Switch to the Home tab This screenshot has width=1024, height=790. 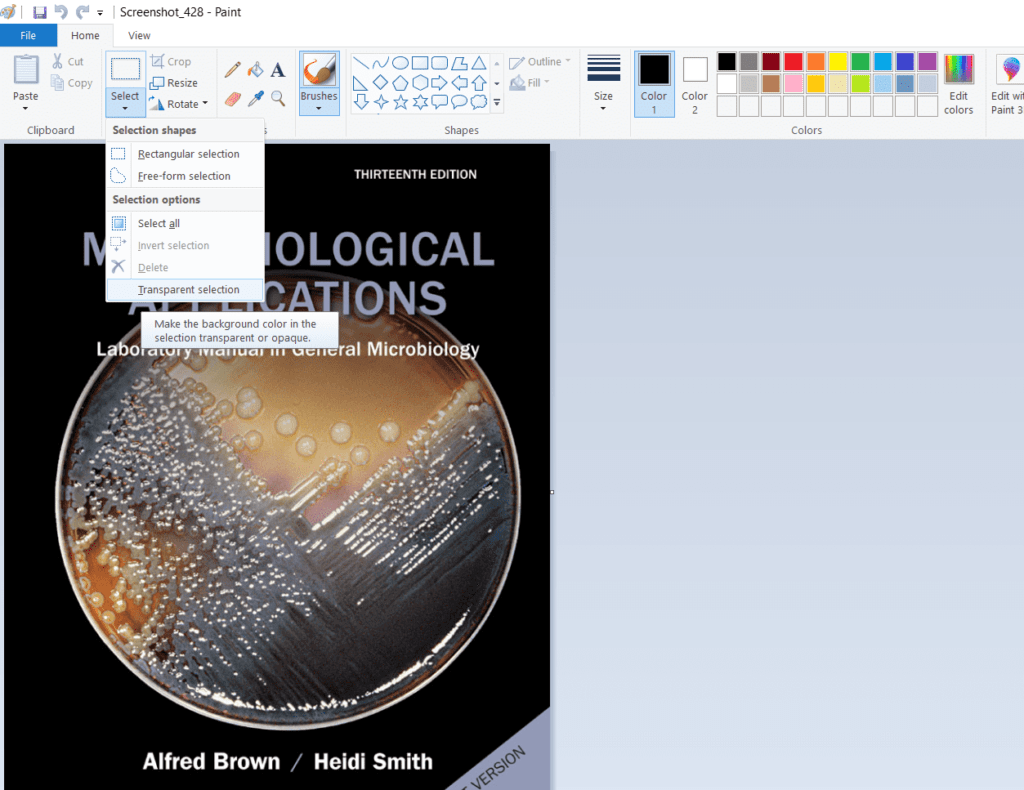pyautogui.click(x=85, y=35)
